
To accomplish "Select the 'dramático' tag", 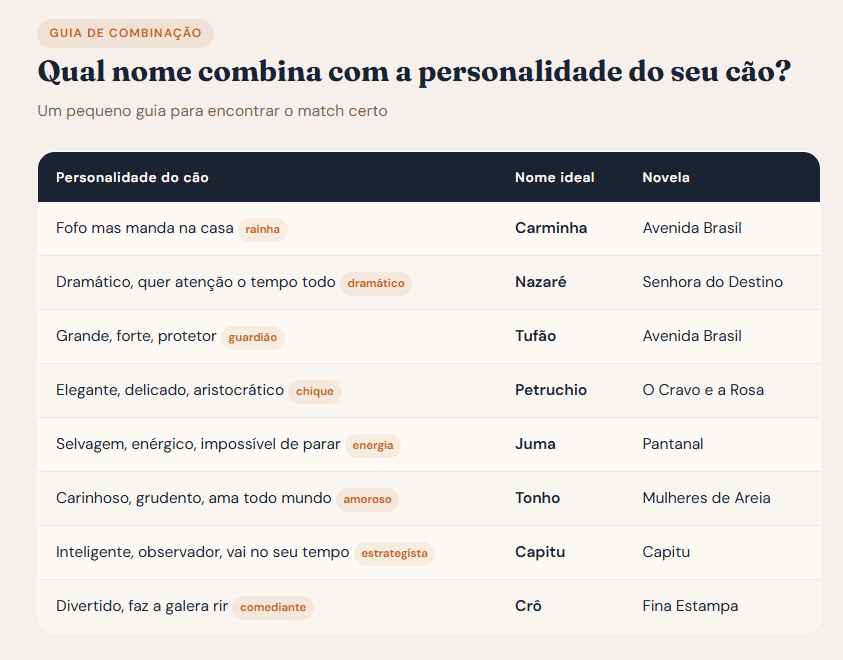I will (376, 283).
